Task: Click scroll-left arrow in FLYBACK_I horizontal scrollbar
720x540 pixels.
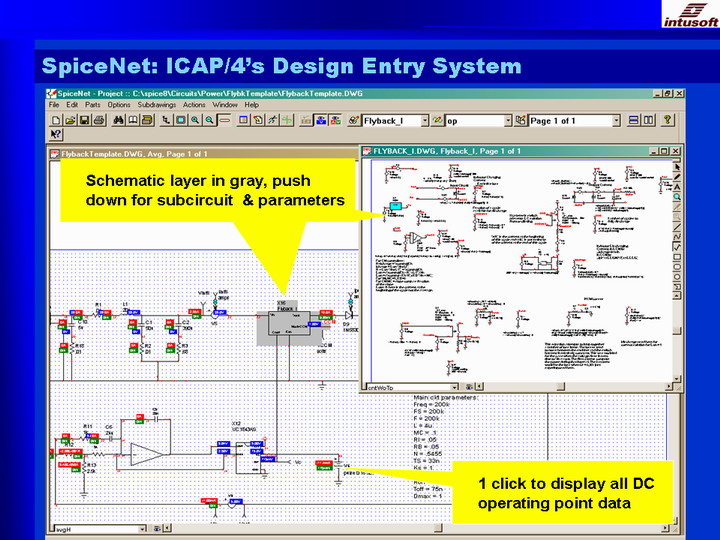Action: (x=479, y=387)
